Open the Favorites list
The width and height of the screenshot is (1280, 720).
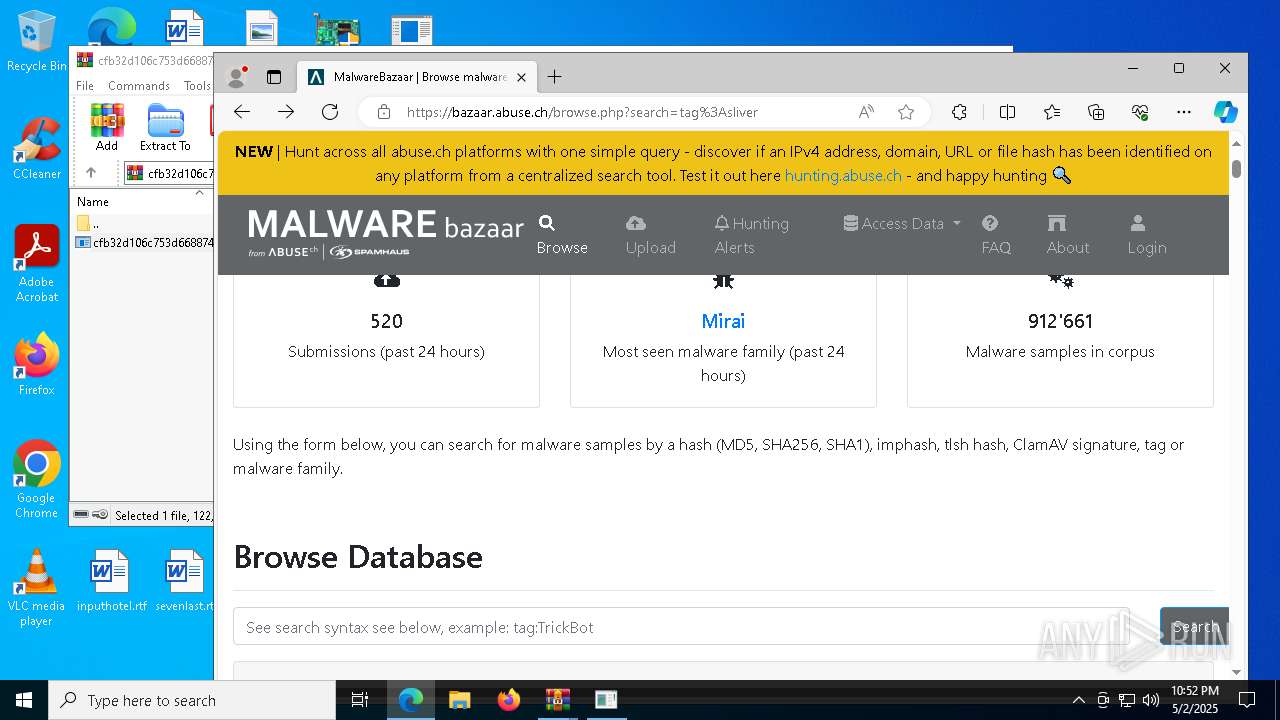click(x=1052, y=112)
